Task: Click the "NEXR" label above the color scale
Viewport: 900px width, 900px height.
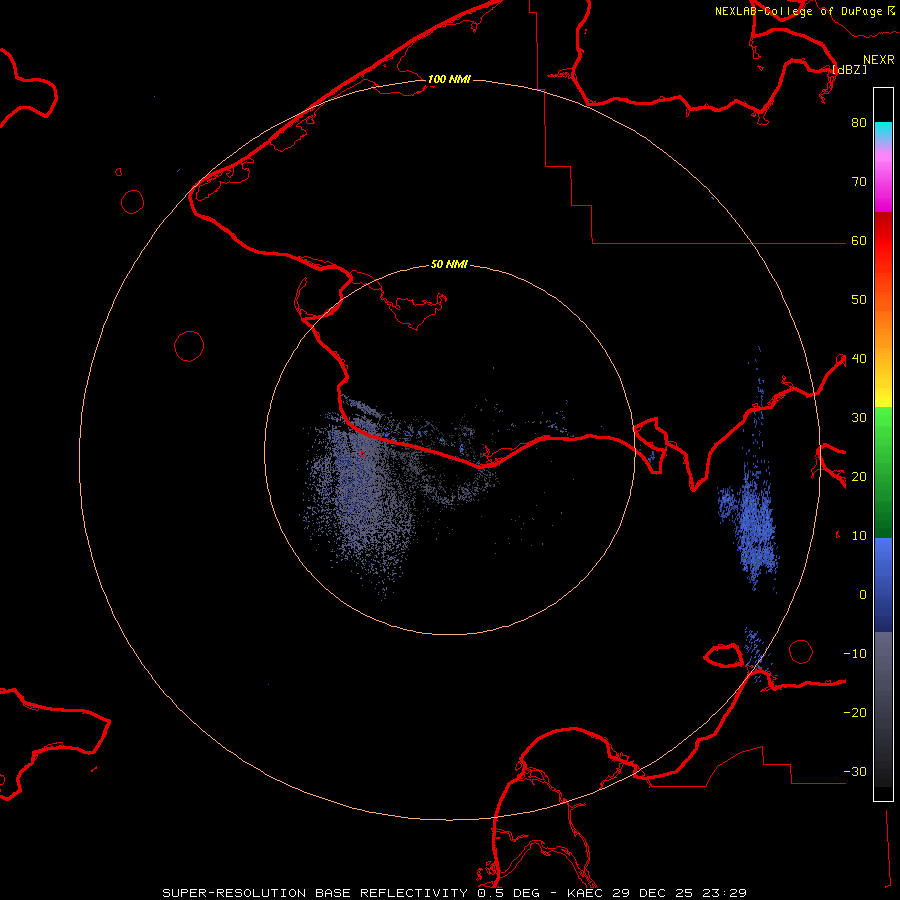Action: coord(878,60)
